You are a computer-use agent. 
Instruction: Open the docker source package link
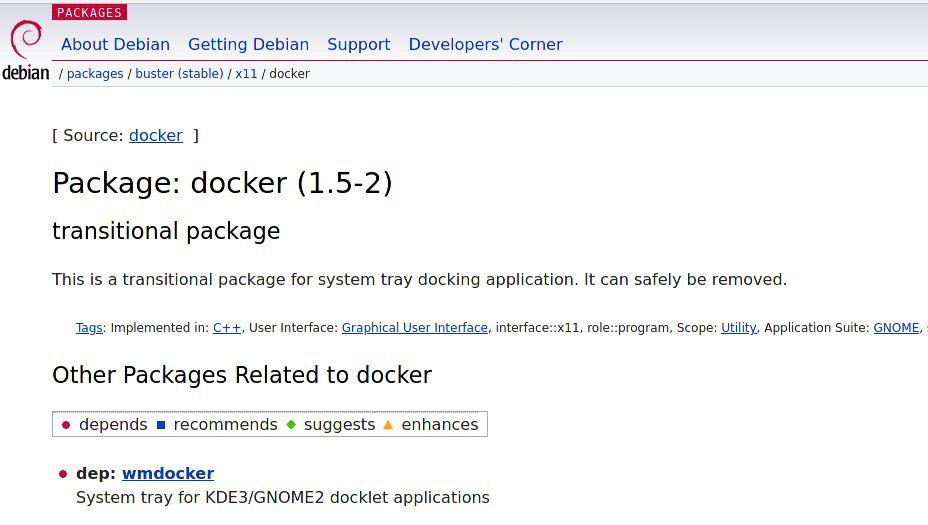coord(156,136)
